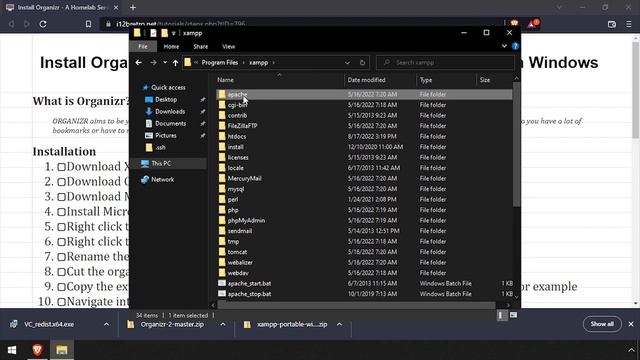Select the install folder icon
Screen dimensions: 640x360
[222, 147]
